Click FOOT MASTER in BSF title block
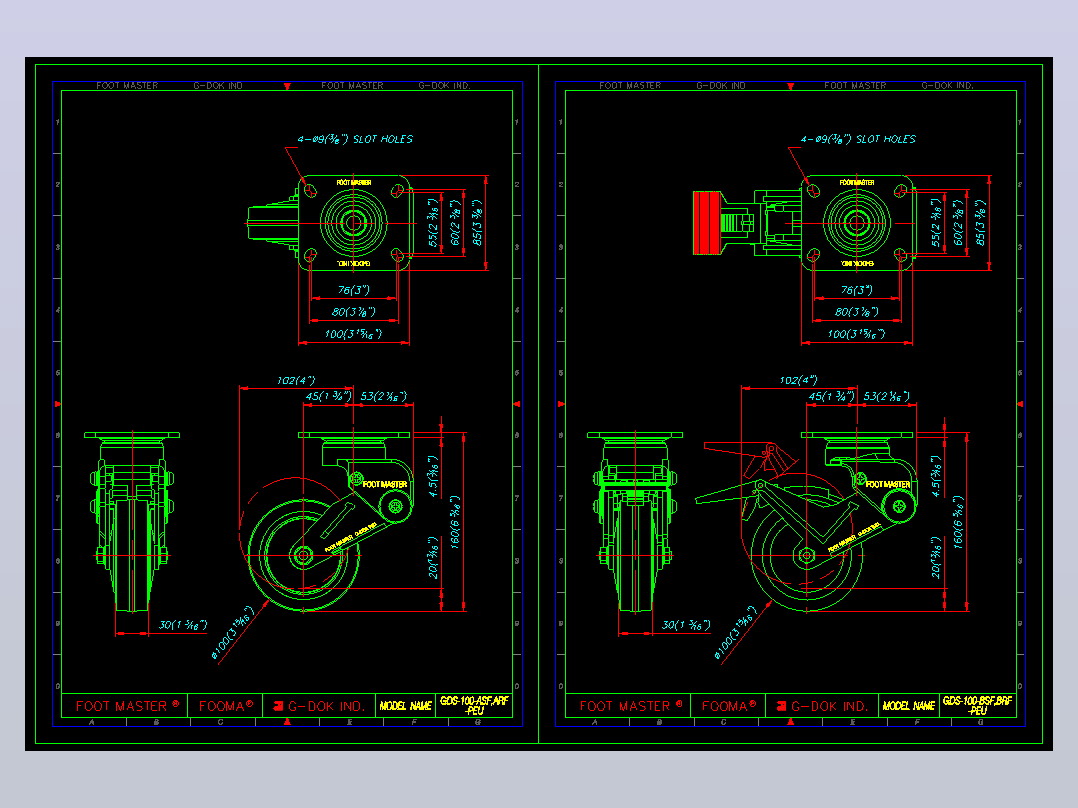Screen dimensions: 1078x808 pos(631,706)
